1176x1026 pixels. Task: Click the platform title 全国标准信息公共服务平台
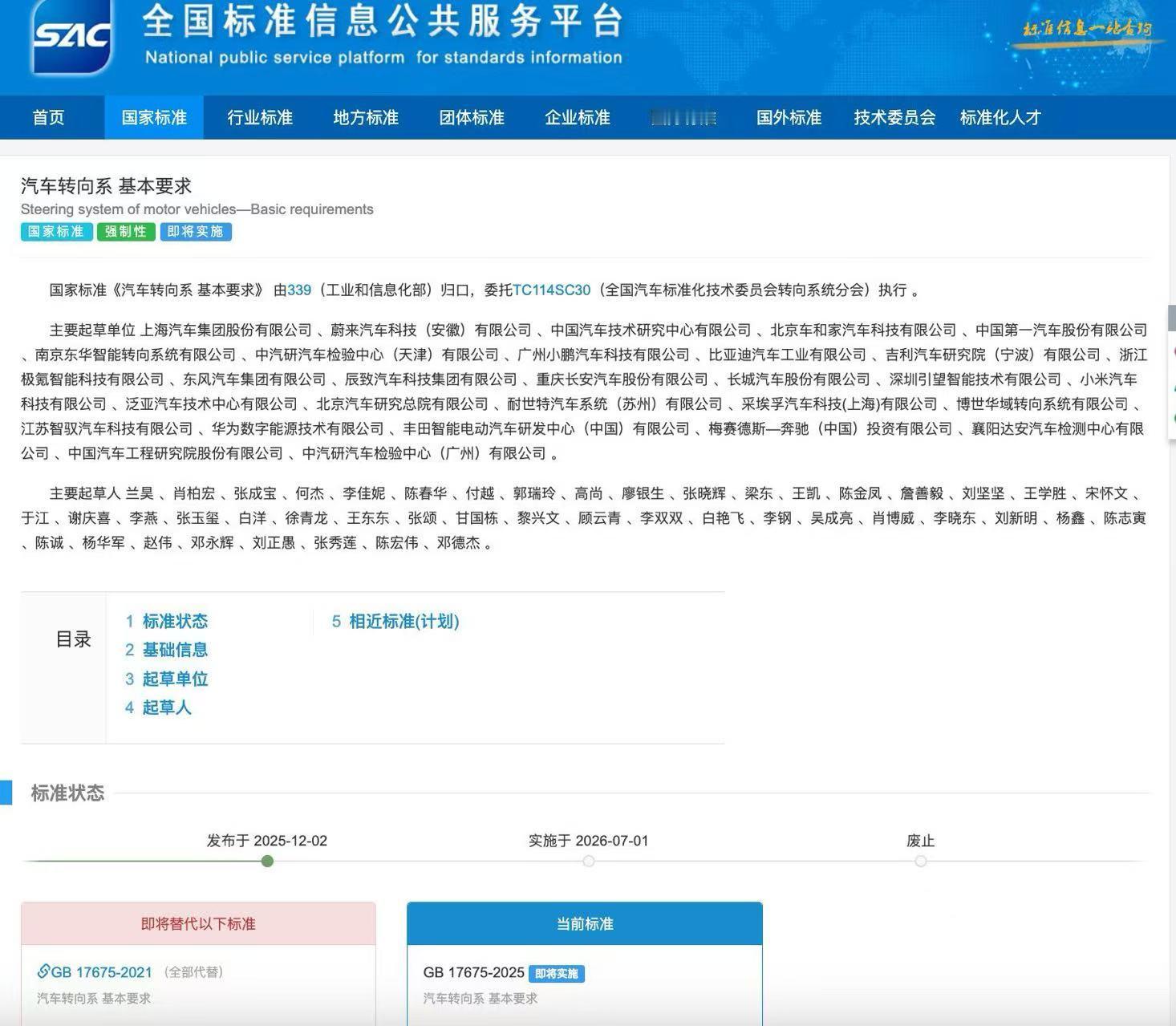(383, 22)
